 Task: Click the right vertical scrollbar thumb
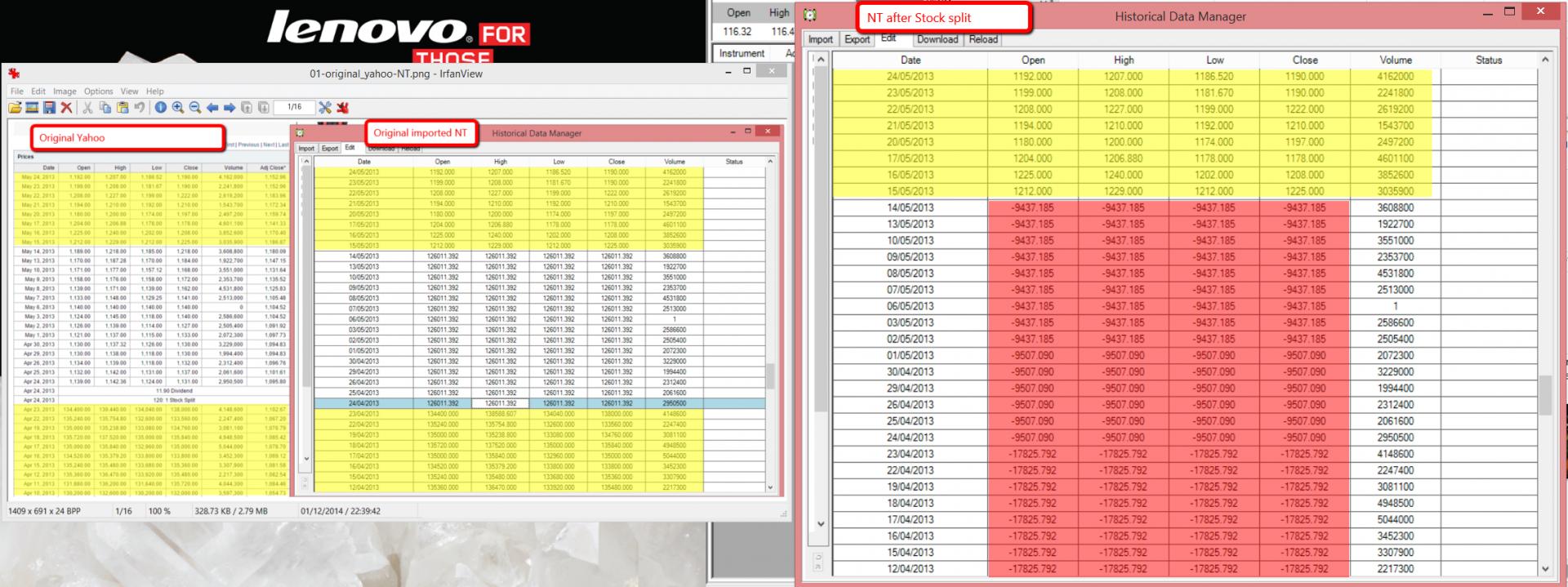pos(1545,395)
